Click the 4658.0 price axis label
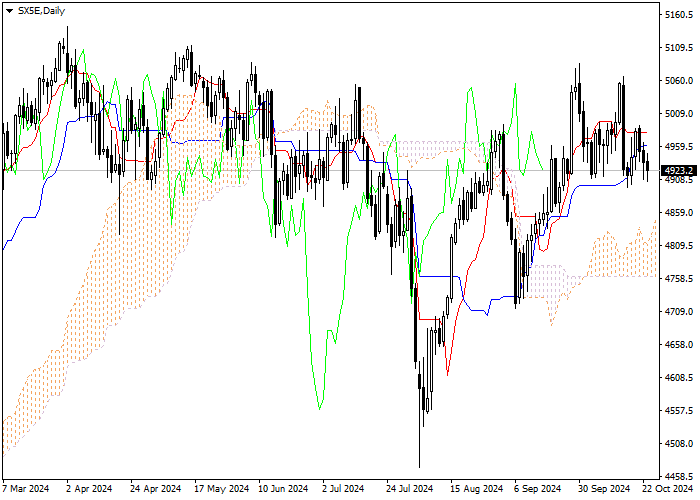Viewport: 700px width, 500px height. [679, 345]
